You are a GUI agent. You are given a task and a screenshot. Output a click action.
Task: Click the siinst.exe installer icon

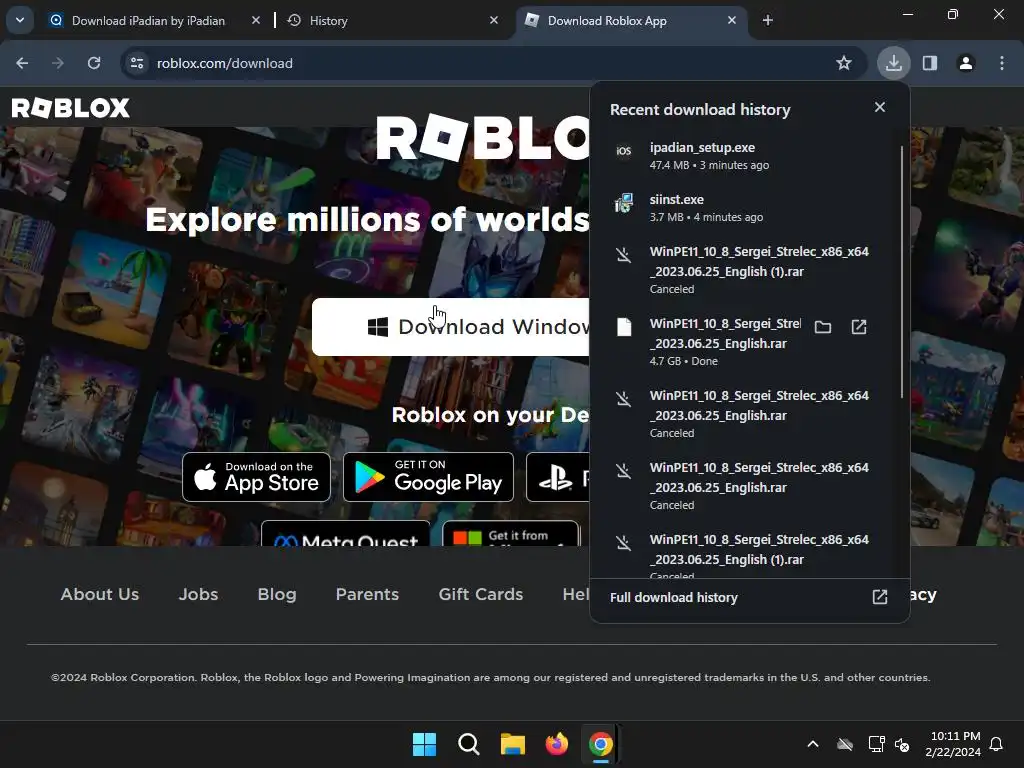tap(624, 203)
